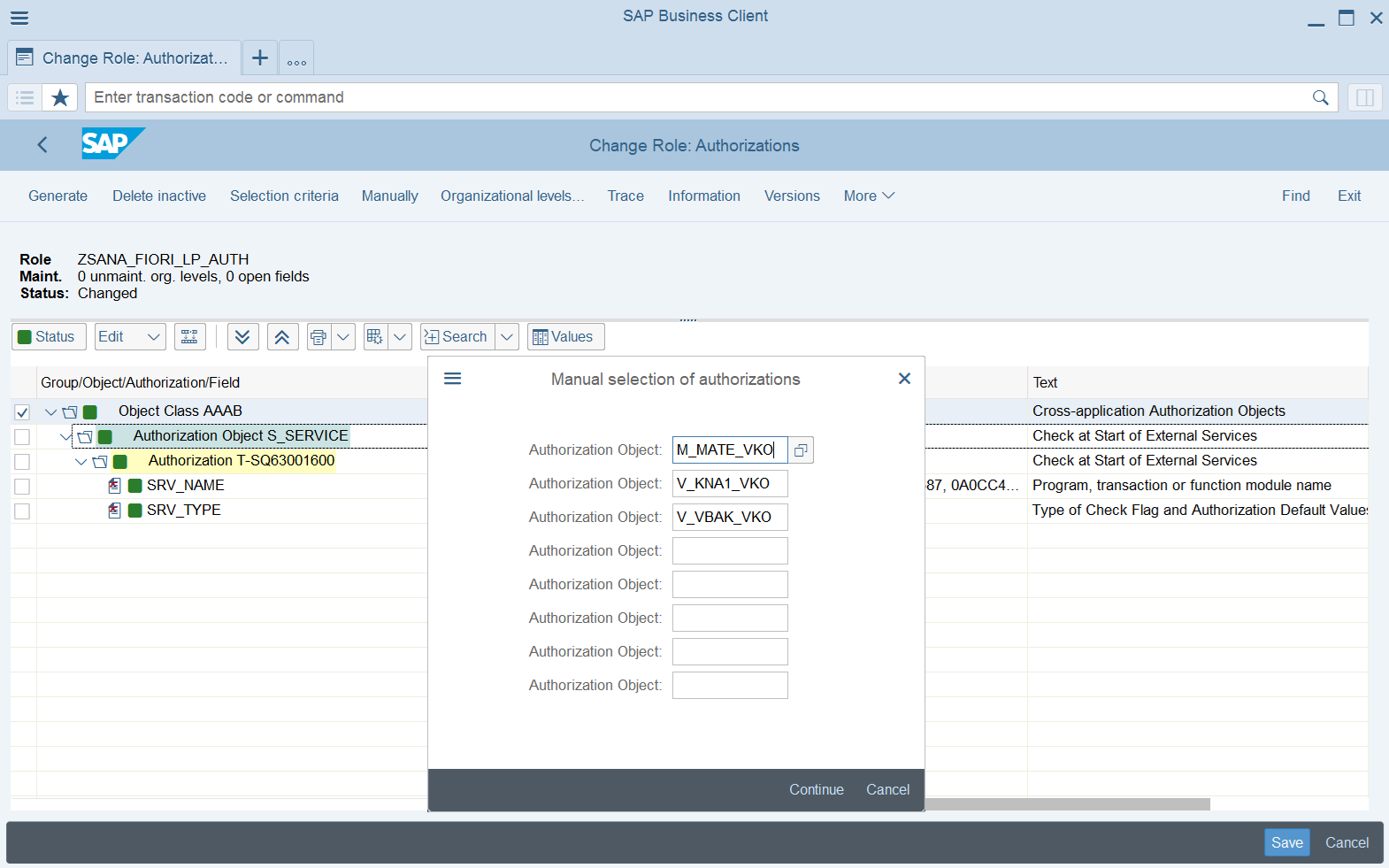This screenshot has width=1389, height=868.
Task: Click the edit icon next to SRV_TYPE
Action: (114, 511)
